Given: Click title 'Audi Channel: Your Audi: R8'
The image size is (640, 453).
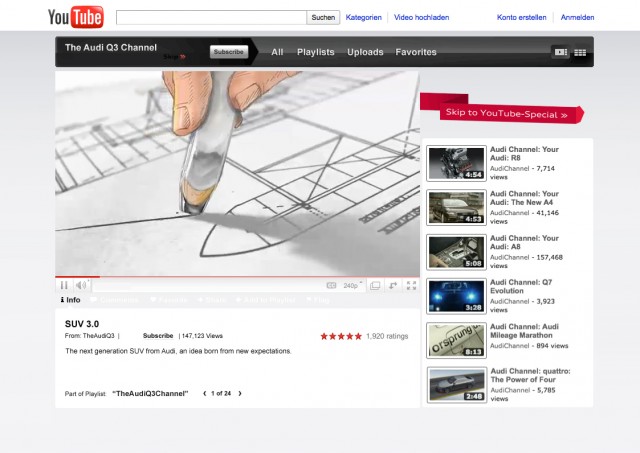Looking at the screenshot, I should tap(524, 153).
